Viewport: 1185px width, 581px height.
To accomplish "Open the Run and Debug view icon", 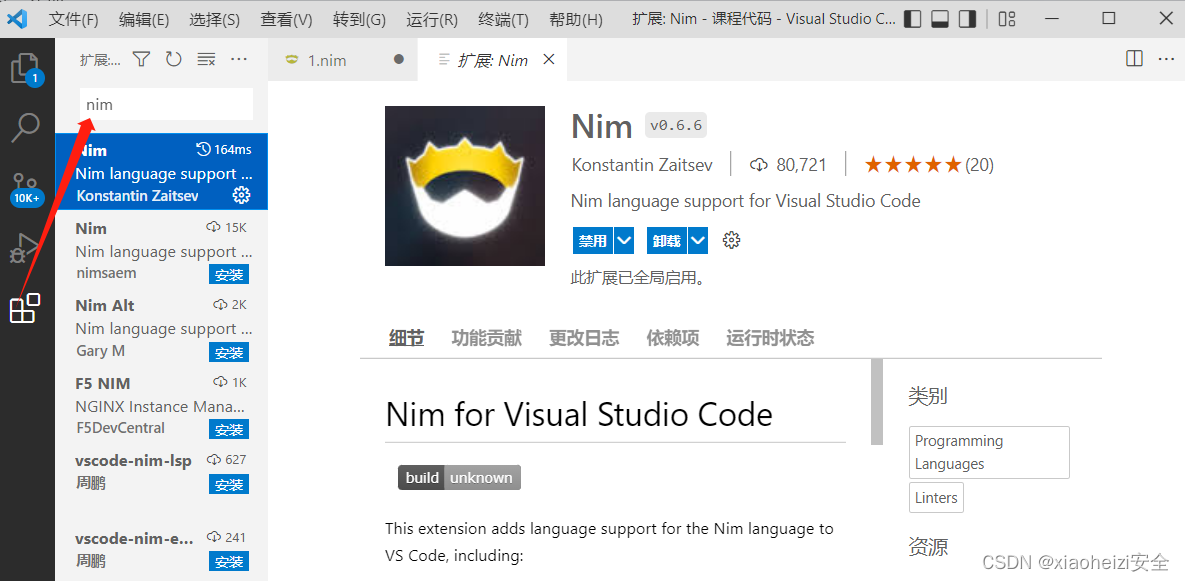I will pyautogui.click(x=26, y=248).
